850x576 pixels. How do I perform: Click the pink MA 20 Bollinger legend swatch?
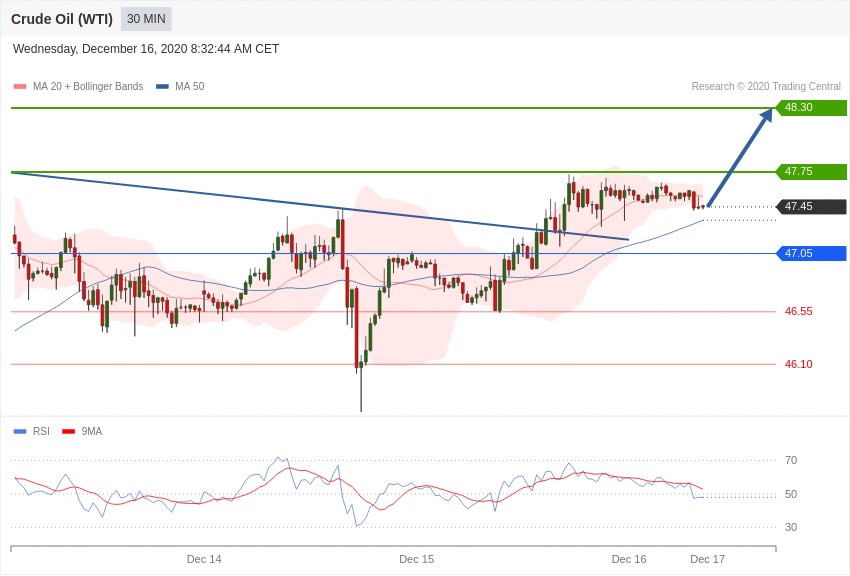[20, 87]
